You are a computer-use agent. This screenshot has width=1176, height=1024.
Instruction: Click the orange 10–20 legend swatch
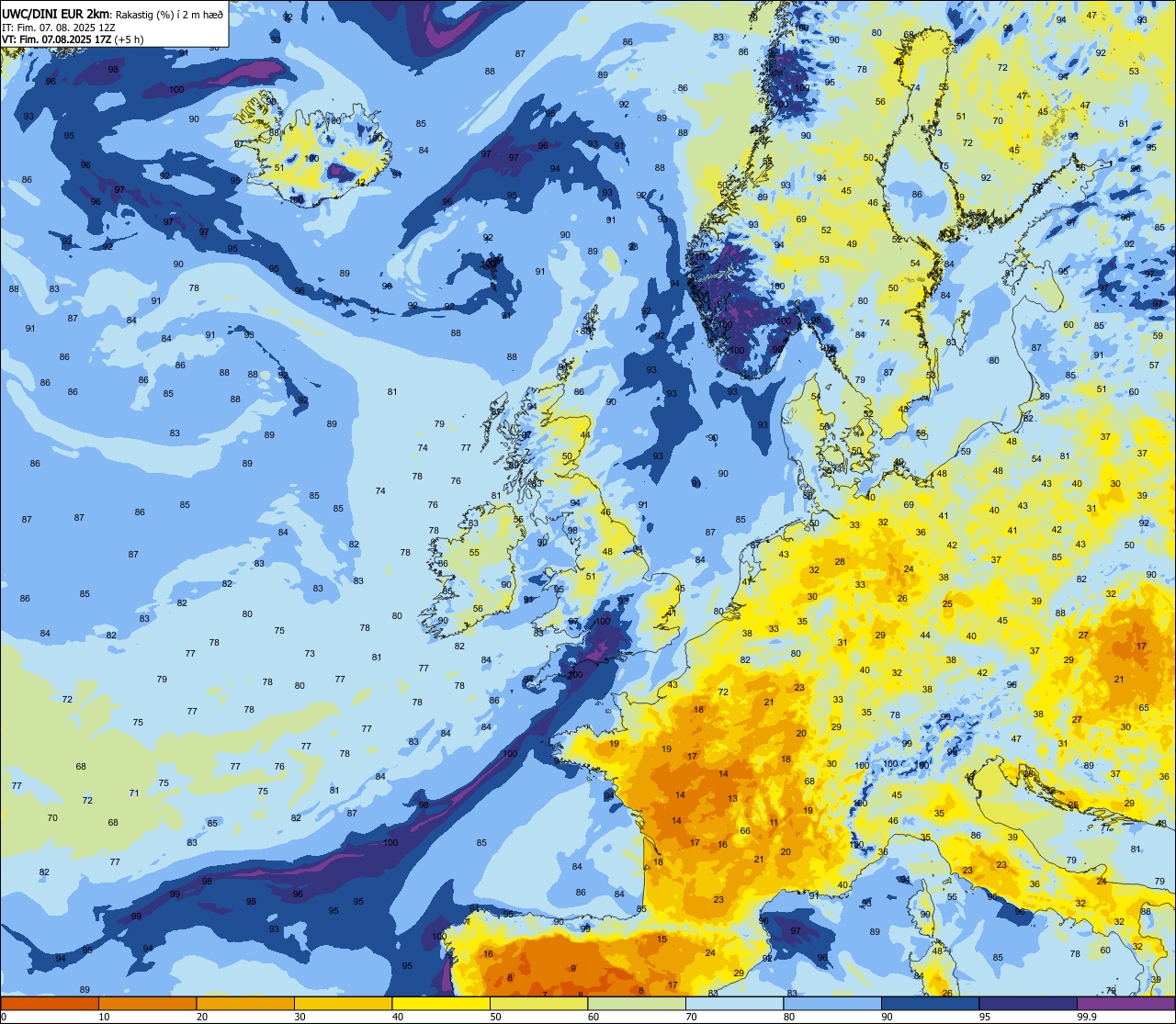click(147, 1003)
